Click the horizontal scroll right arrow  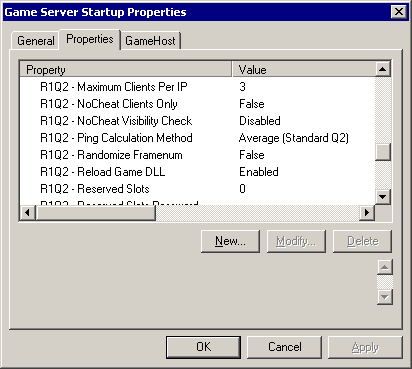(367, 212)
